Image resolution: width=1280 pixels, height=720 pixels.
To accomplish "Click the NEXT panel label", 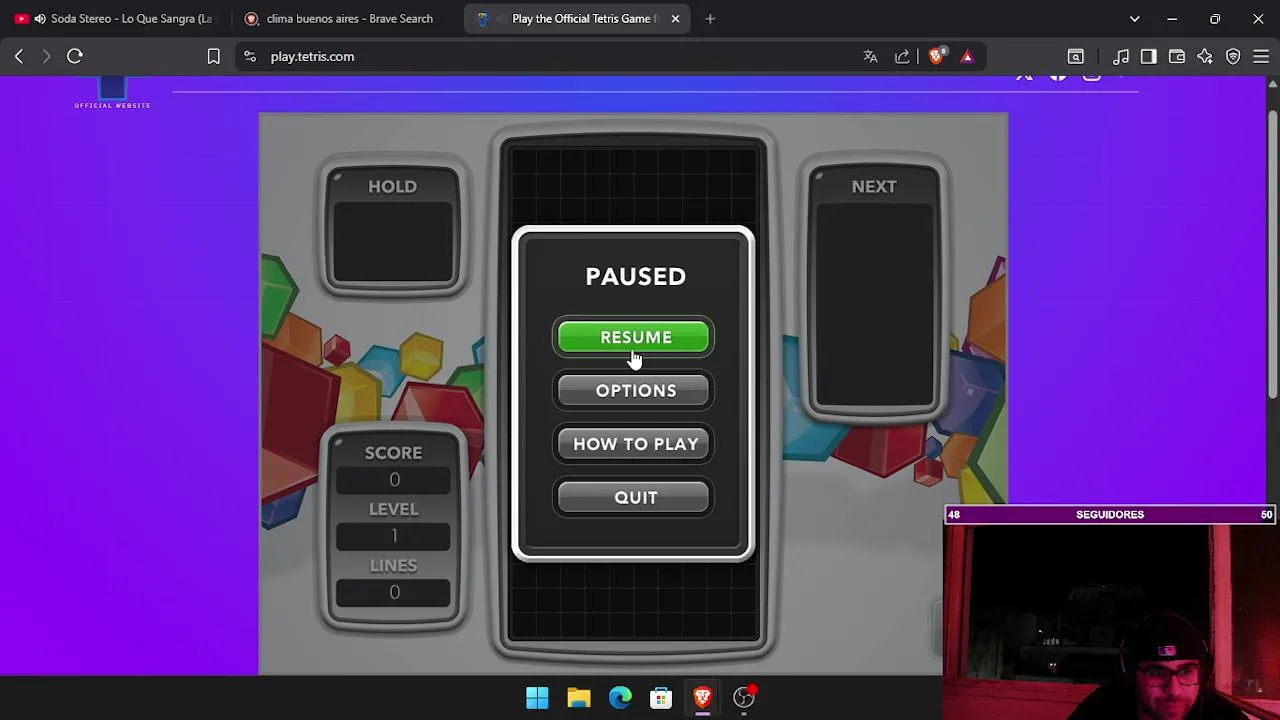I will coord(874,187).
